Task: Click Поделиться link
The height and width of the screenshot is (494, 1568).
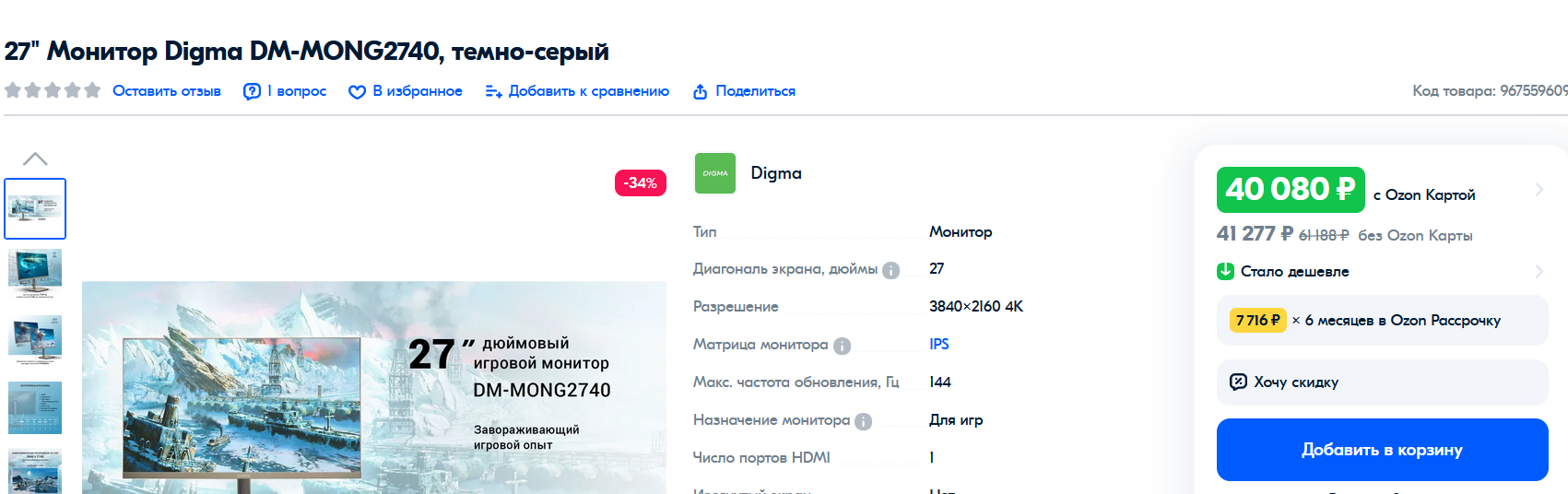Action: click(x=755, y=91)
